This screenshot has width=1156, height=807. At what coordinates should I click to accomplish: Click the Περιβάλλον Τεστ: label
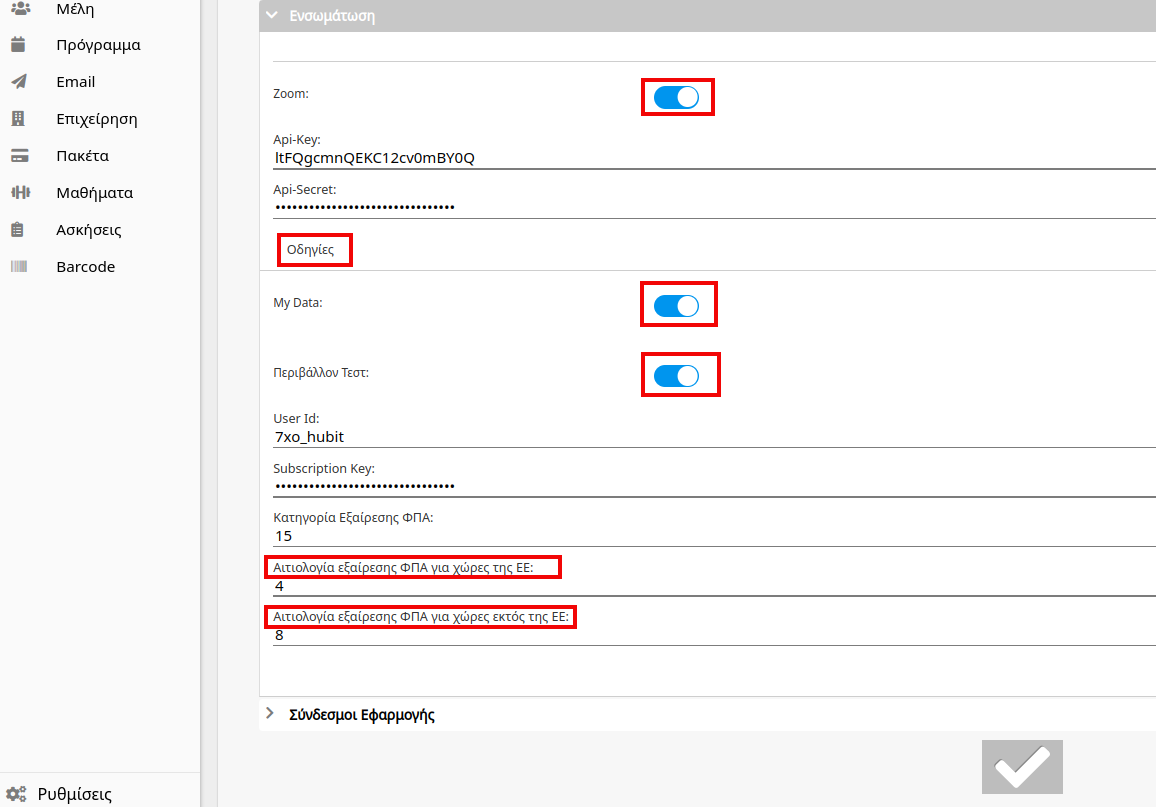(x=321, y=373)
